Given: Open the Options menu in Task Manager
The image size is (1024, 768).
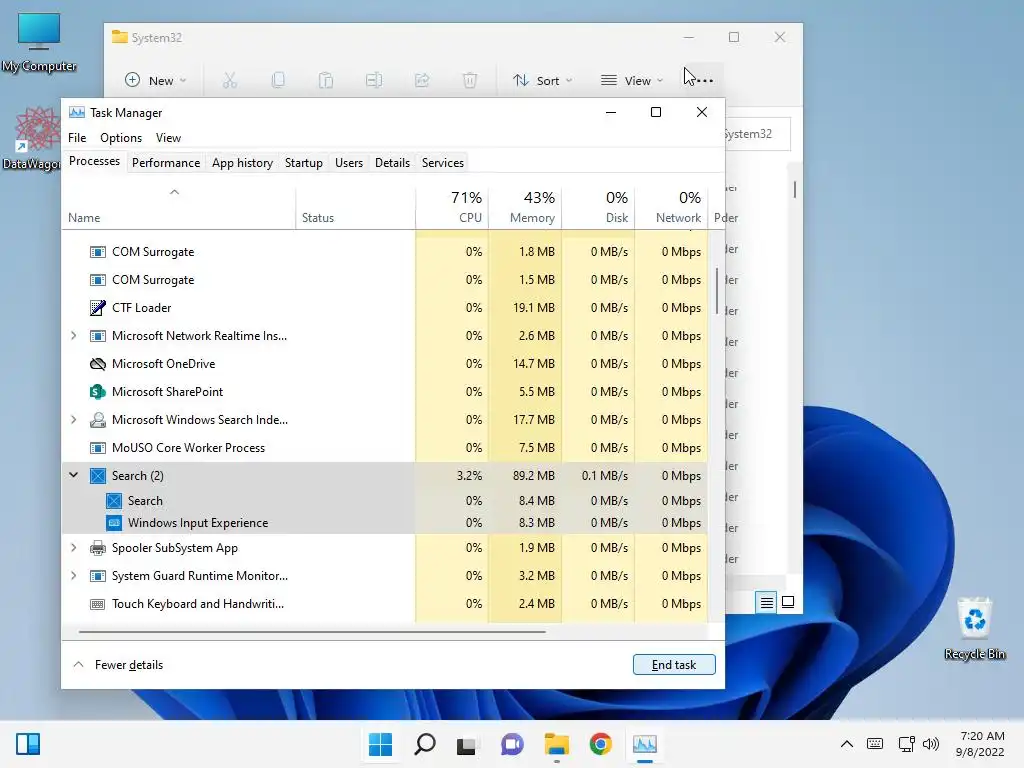Looking at the screenshot, I should click(121, 138).
